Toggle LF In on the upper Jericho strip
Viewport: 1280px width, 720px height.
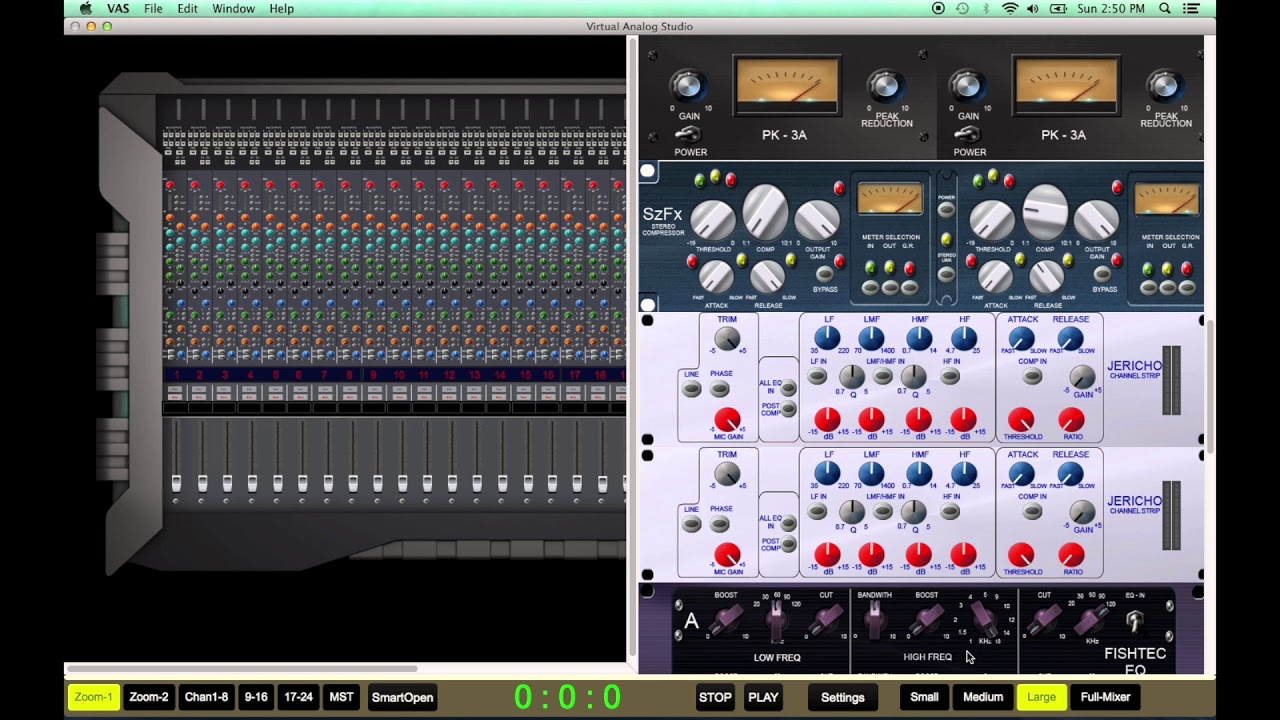(818, 376)
